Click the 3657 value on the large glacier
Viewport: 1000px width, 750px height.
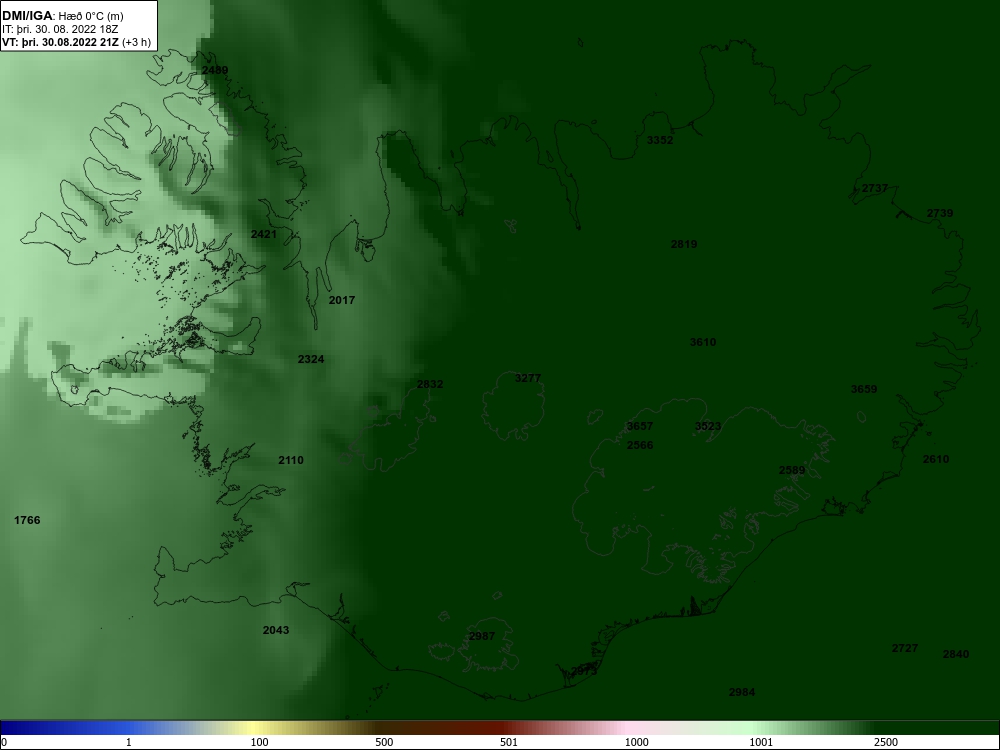pos(640,426)
